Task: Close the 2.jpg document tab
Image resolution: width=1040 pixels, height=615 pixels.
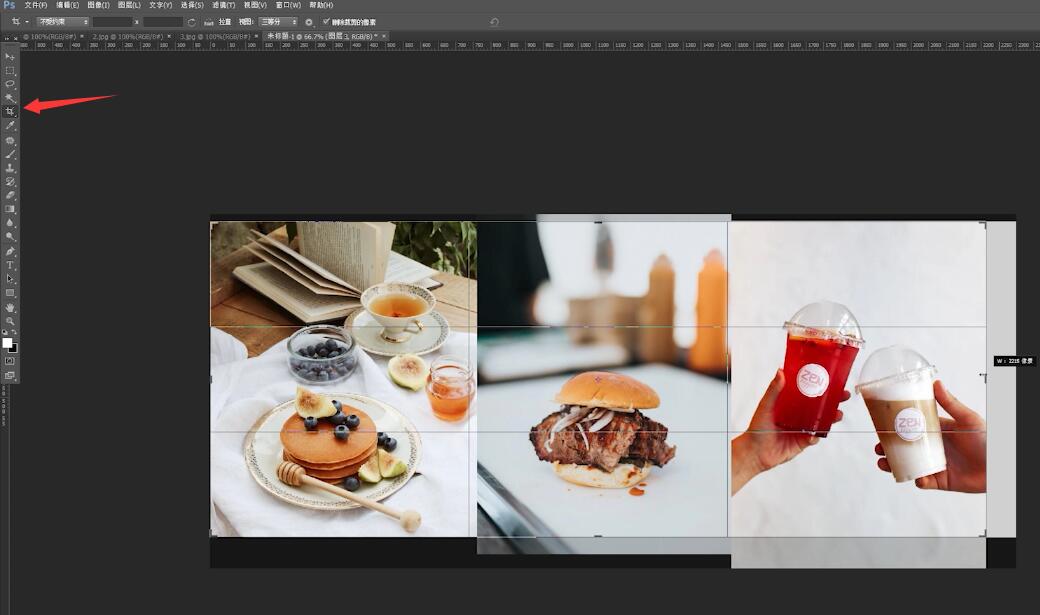Action: click(x=169, y=36)
